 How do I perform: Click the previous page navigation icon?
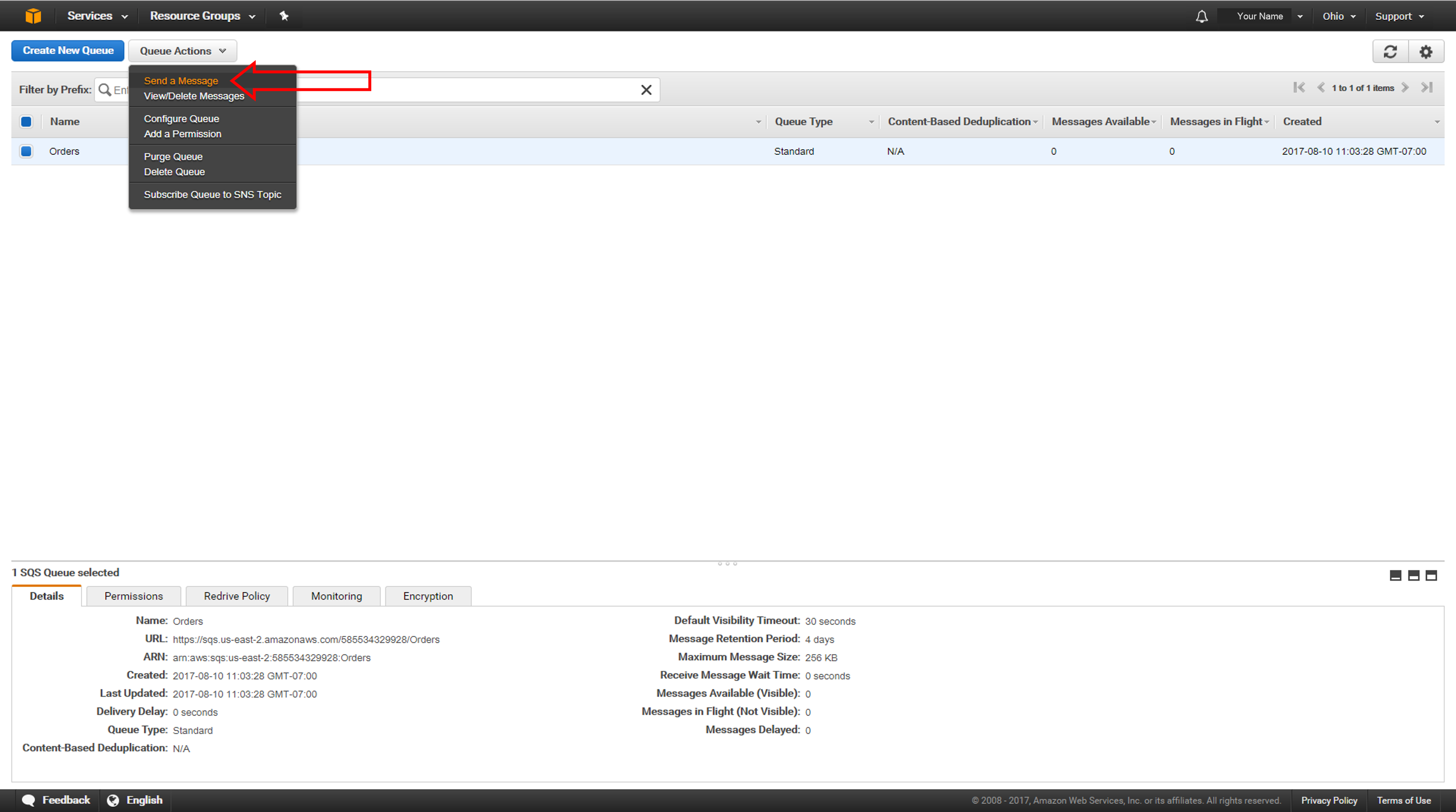(1321, 89)
